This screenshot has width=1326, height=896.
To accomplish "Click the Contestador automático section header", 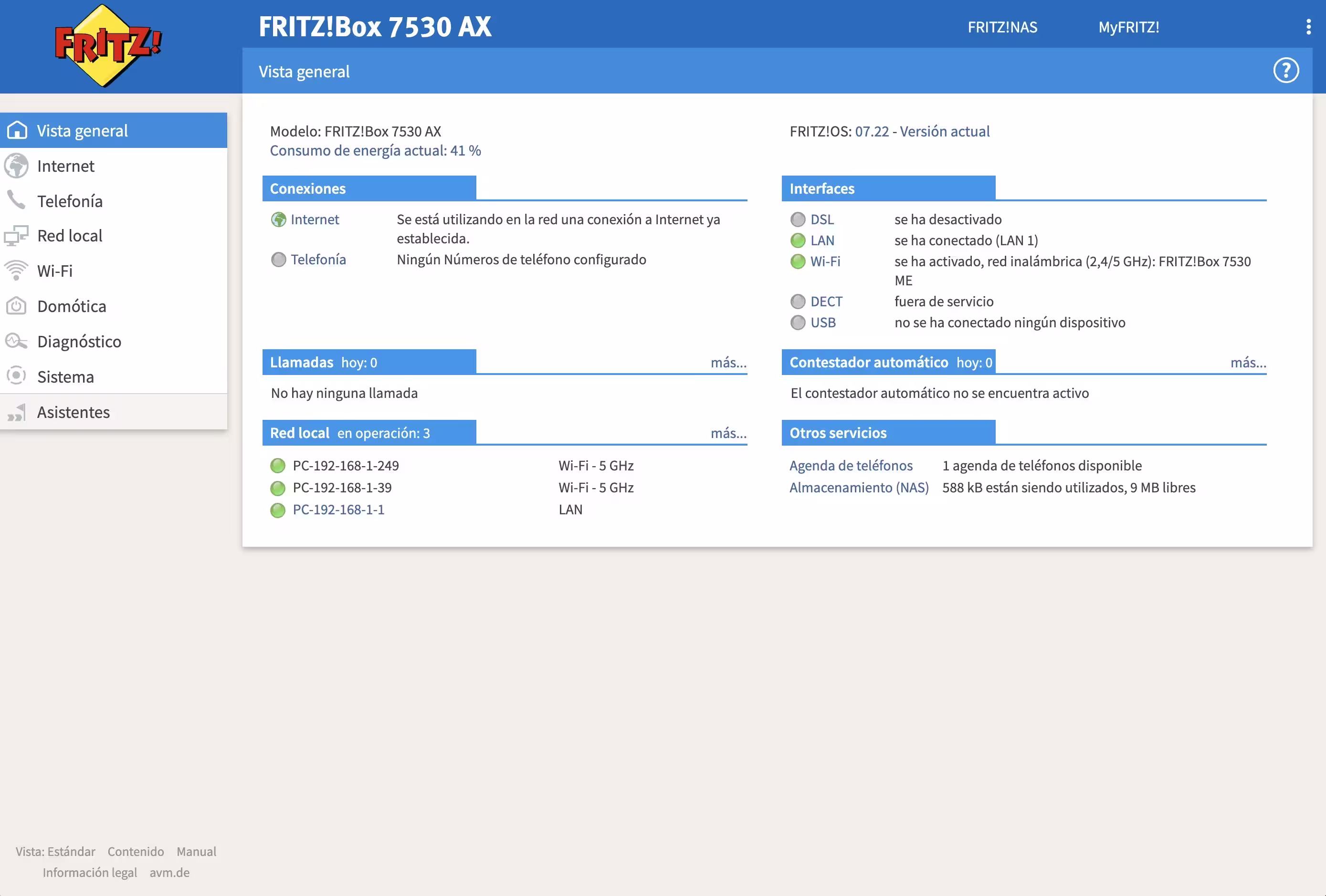I will click(888, 362).
